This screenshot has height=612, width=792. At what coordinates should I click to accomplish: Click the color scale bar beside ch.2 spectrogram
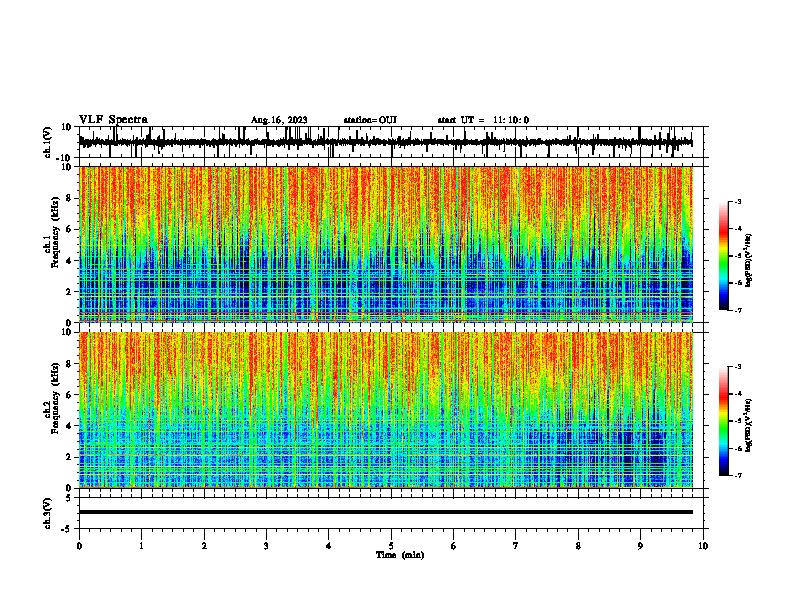(724, 421)
